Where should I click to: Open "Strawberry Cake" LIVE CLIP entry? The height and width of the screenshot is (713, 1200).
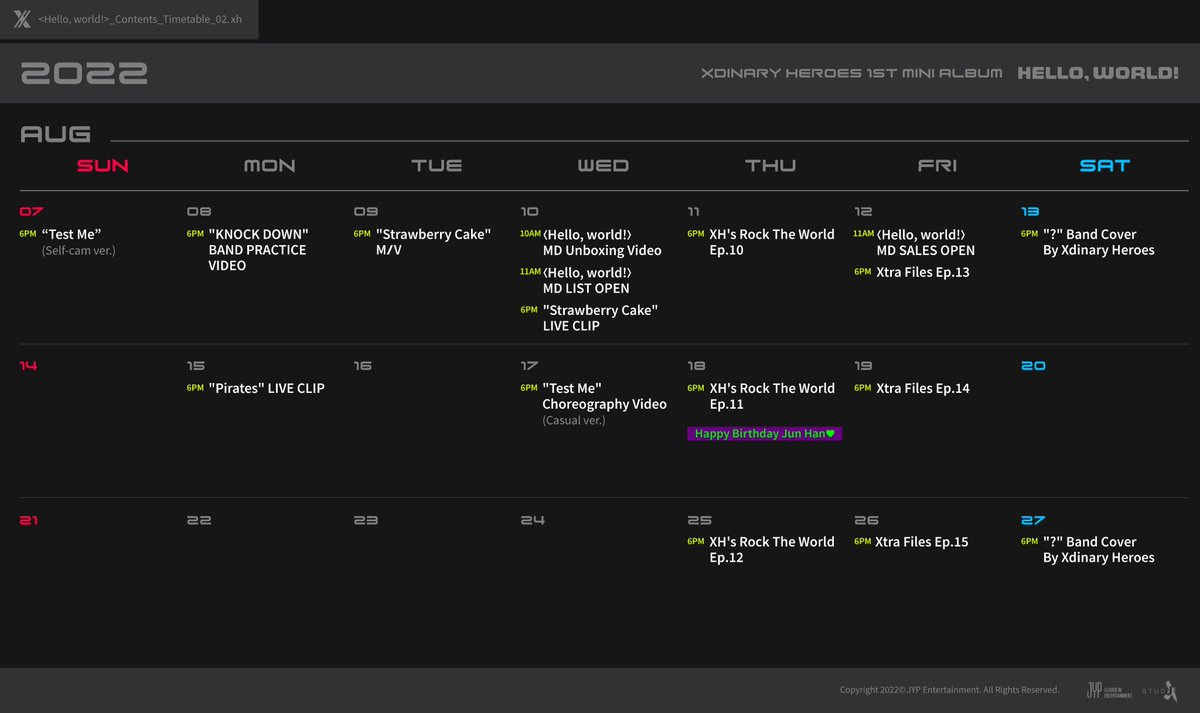[590, 318]
